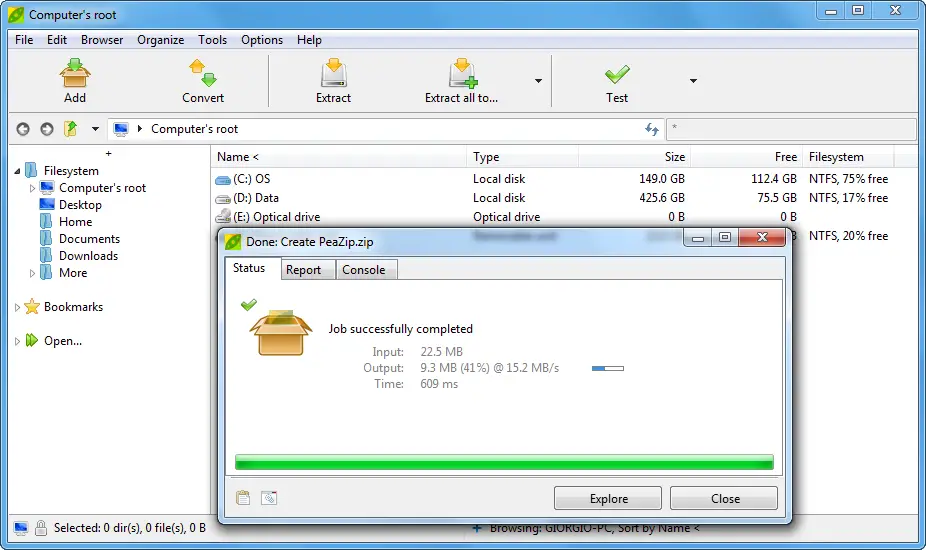Click the Extract all to... icon

pyautogui.click(x=462, y=73)
